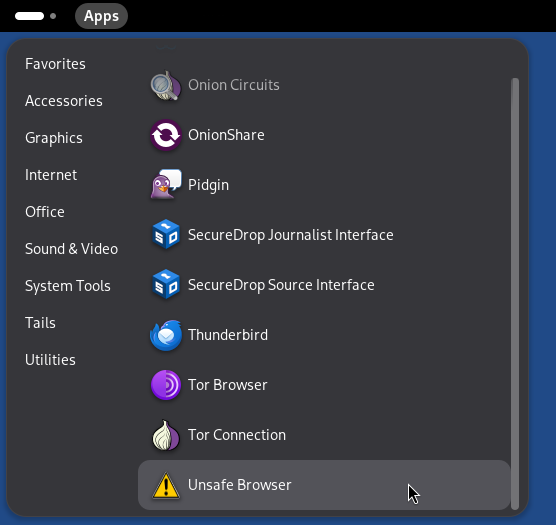Click the Thunderbird mail icon

[166, 335]
